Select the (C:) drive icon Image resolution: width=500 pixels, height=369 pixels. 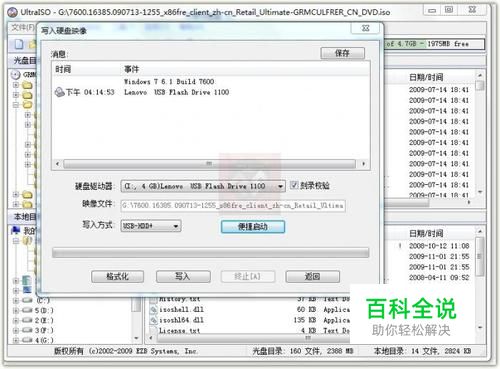point(27,300)
